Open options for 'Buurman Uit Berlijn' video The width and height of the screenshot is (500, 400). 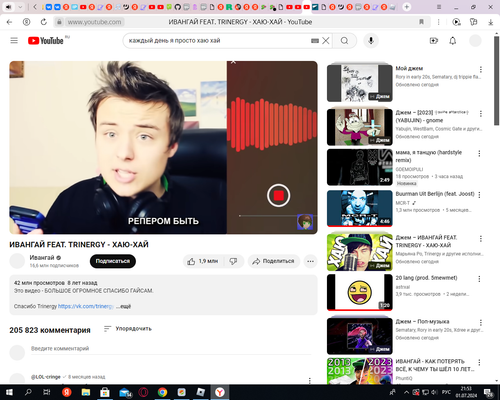pyautogui.click(x=479, y=195)
